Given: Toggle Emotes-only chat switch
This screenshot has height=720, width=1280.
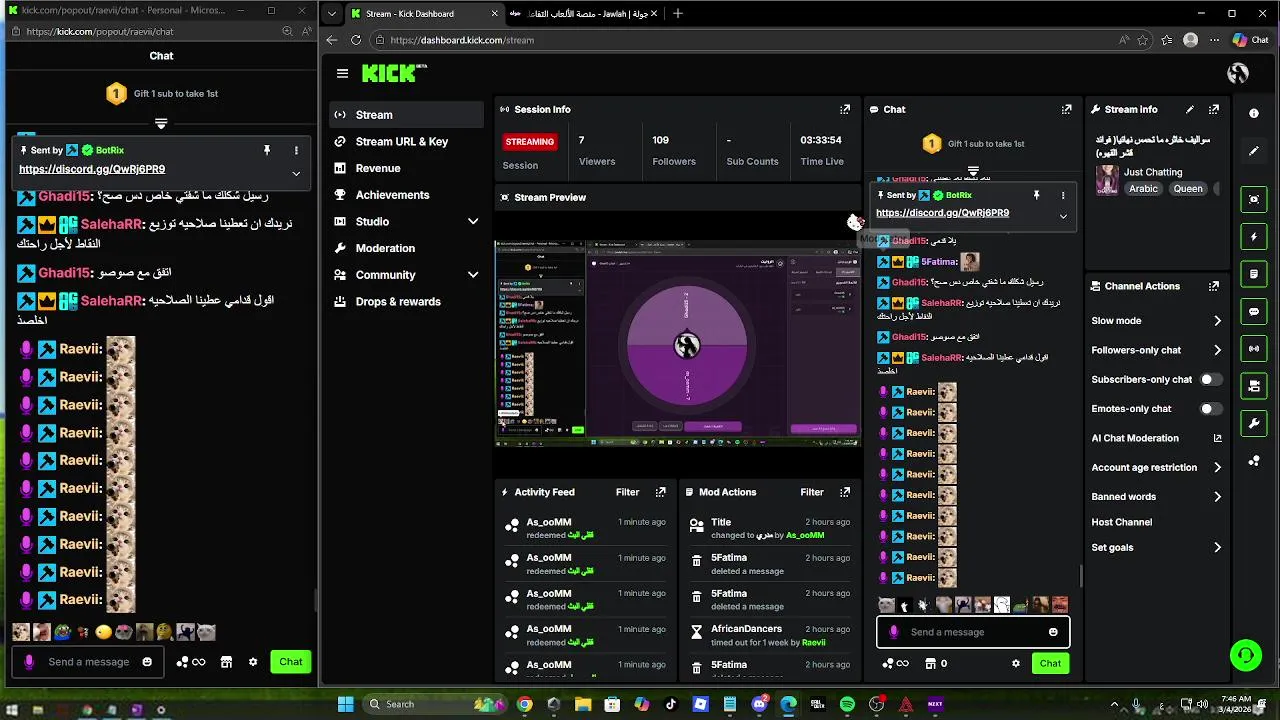Looking at the screenshot, I should [1211, 408].
